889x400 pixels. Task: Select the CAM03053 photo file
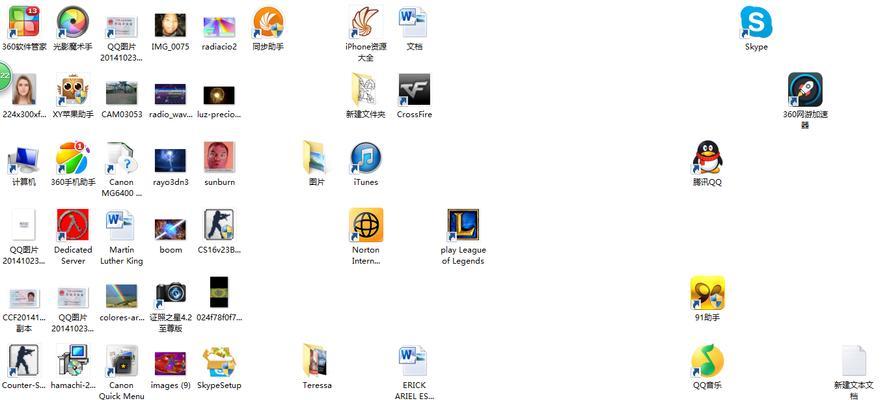click(x=122, y=93)
